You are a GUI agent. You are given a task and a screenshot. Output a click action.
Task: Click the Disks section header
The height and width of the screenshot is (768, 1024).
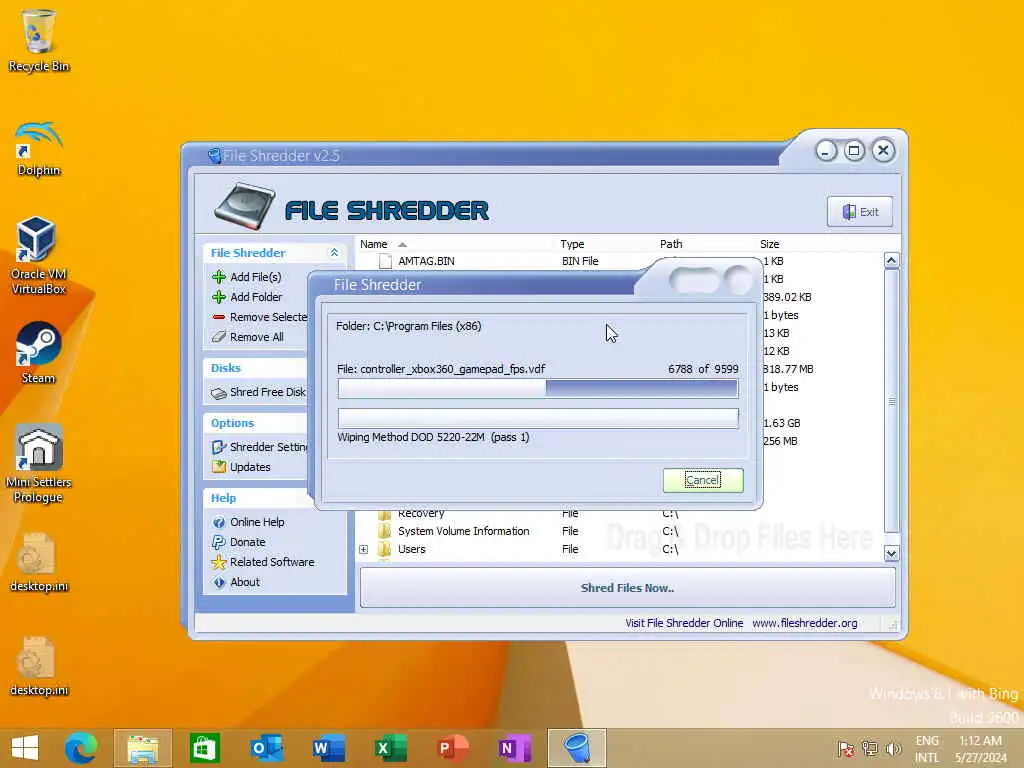[x=226, y=368]
